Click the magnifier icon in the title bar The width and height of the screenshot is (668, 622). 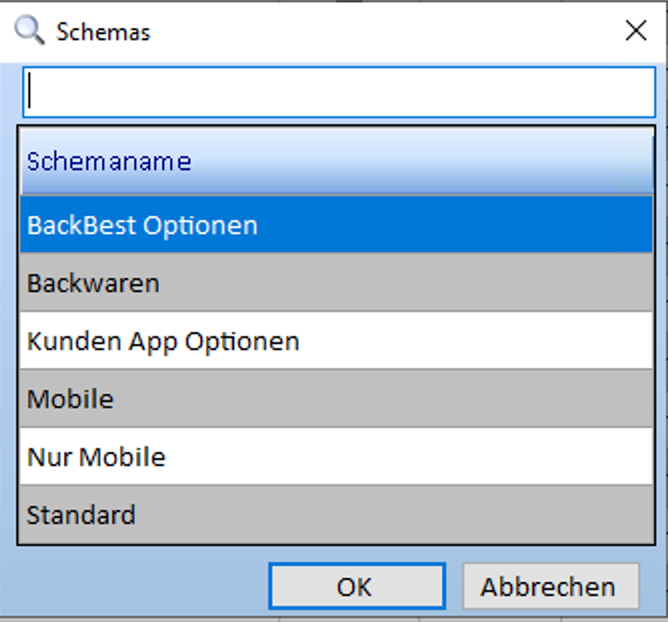[29, 31]
